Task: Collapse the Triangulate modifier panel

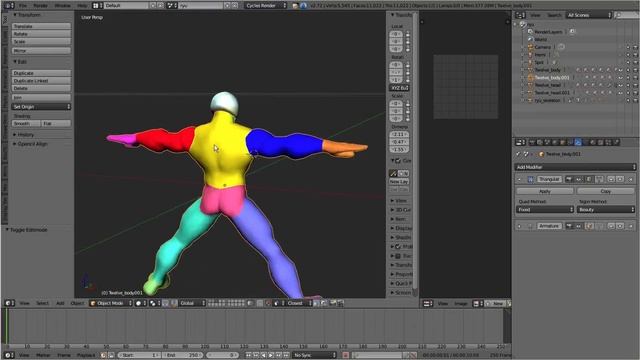Action: (519, 179)
